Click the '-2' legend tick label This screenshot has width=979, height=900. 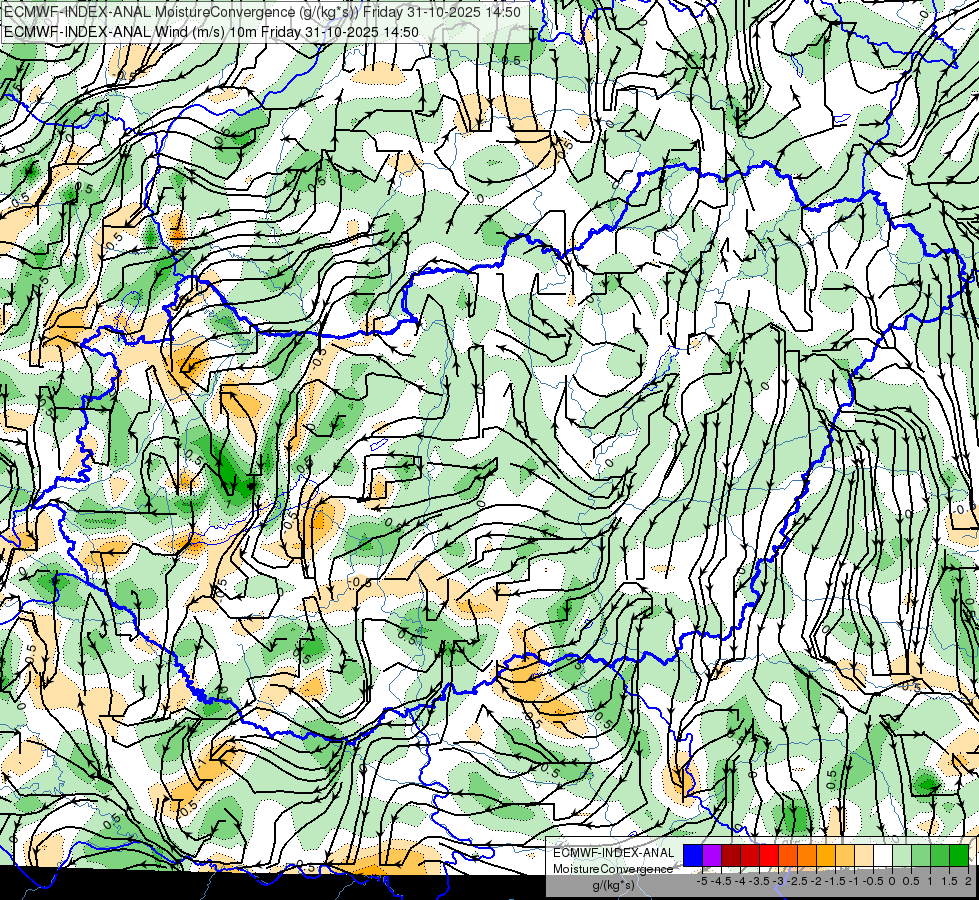816,881
